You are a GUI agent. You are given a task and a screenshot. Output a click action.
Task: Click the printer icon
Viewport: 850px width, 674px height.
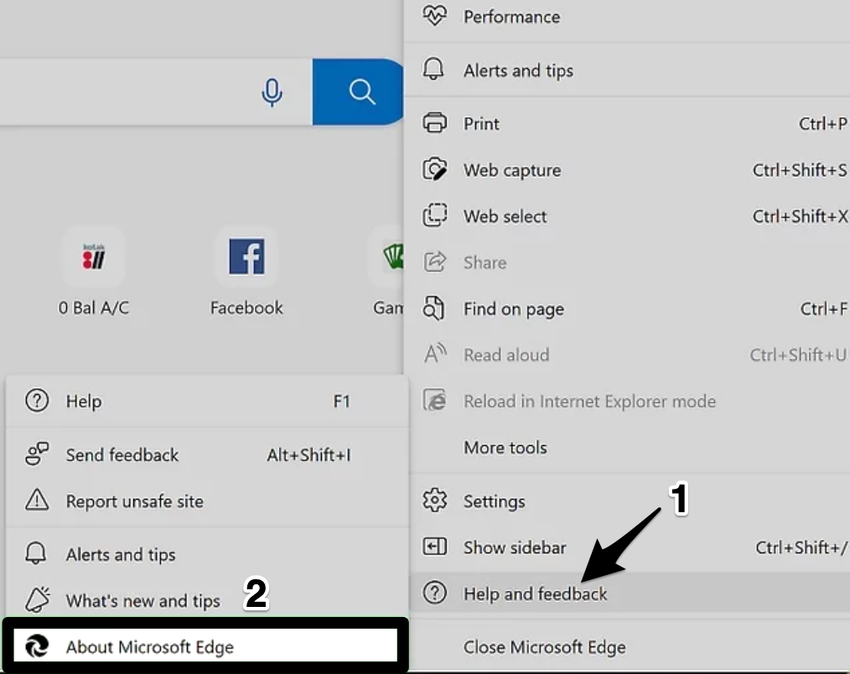click(x=435, y=123)
